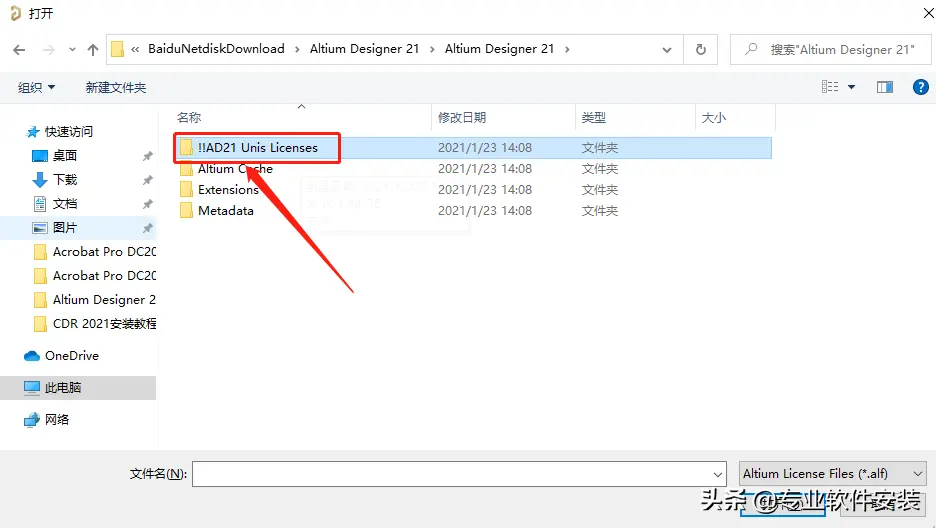Viewport: 936px width, 528px height.
Task: Open the help question mark icon
Action: [920, 87]
